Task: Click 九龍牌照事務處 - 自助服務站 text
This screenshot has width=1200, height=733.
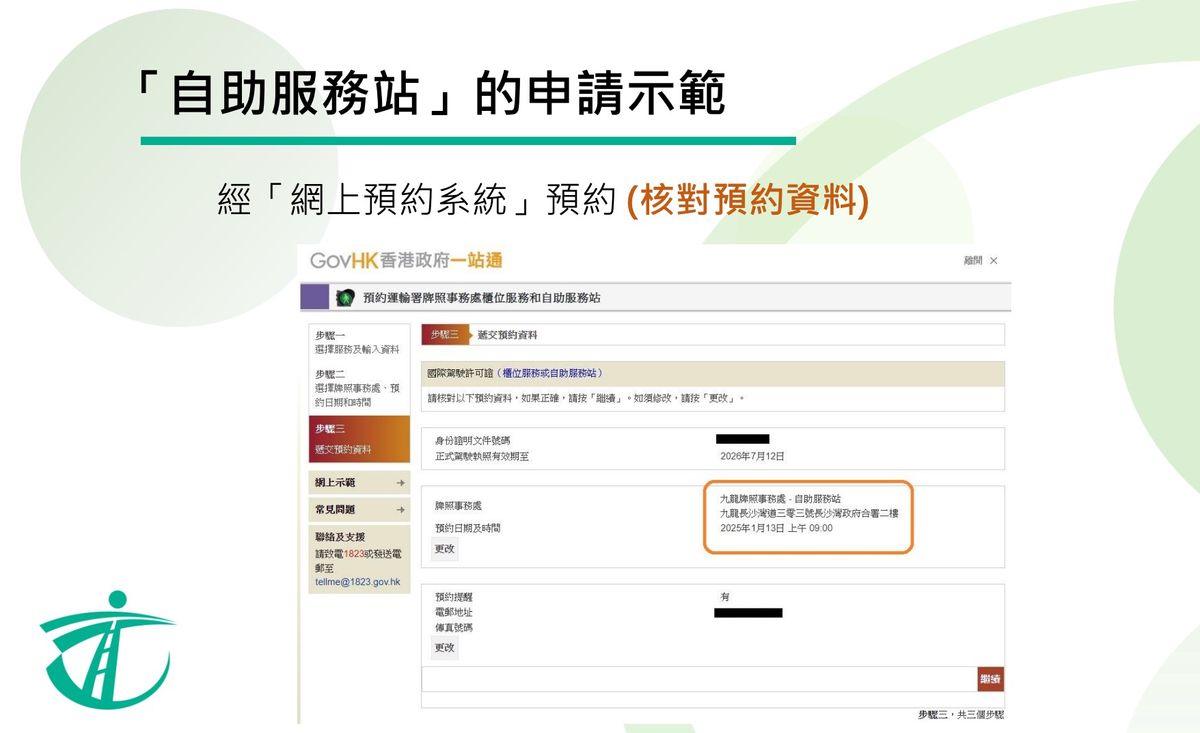Action: [780, 498]
